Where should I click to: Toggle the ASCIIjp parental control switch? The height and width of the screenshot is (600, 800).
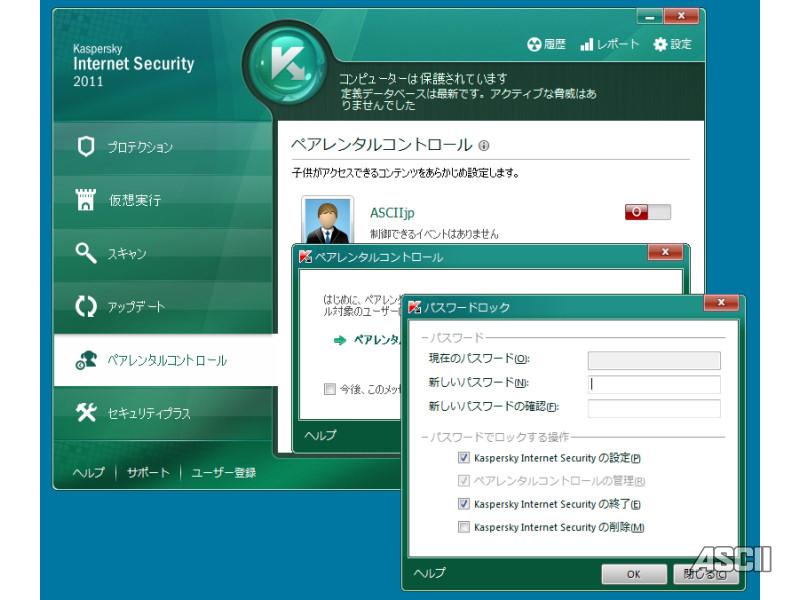647,212
